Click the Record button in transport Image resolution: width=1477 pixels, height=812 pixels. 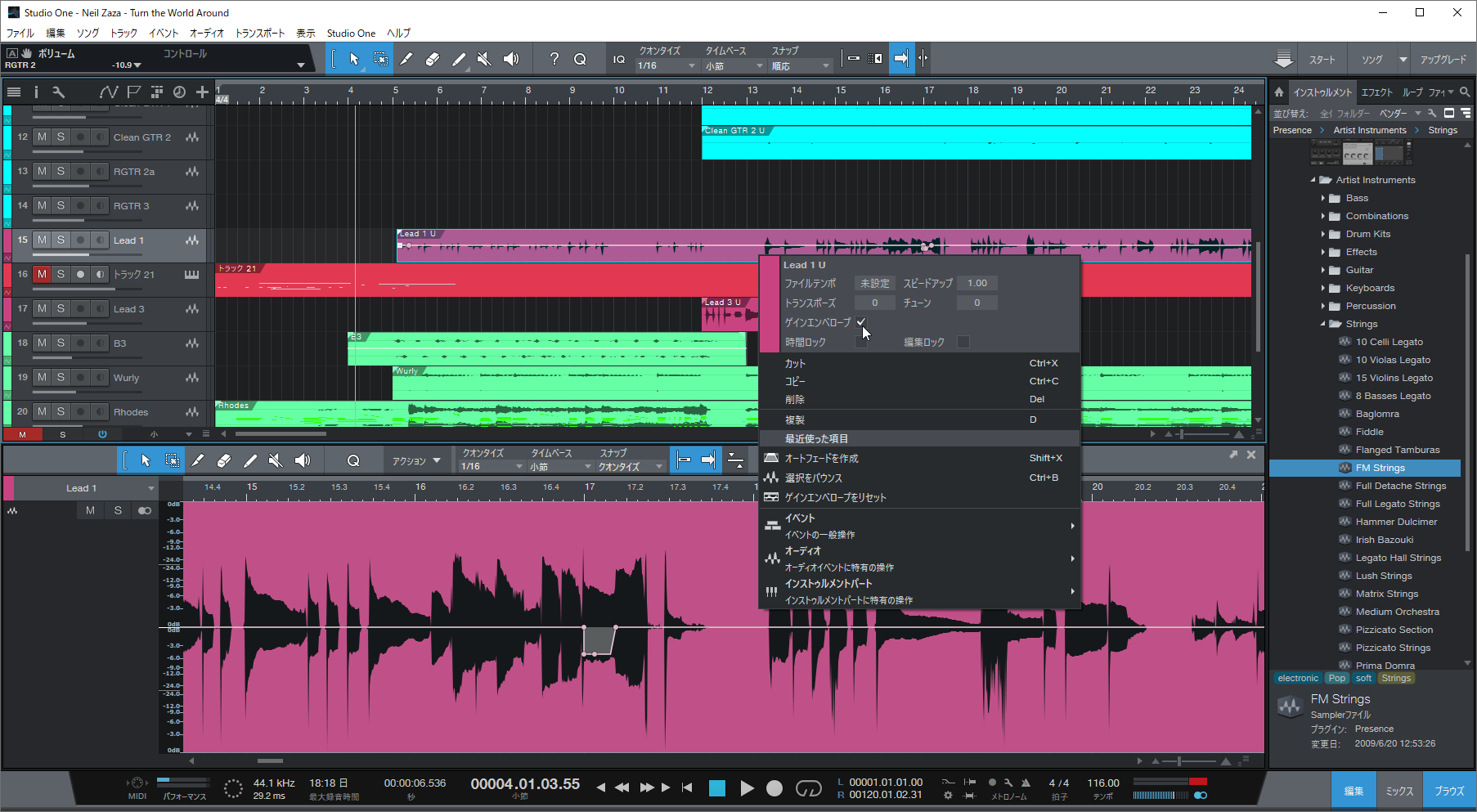click(x=774, y=788)
